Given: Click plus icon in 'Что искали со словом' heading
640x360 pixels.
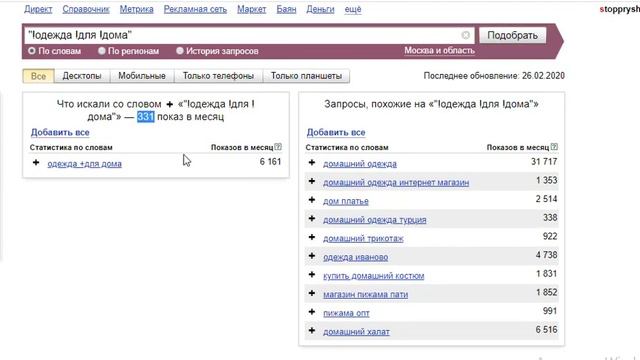Looking at the screenshot, I should [169, 104].
